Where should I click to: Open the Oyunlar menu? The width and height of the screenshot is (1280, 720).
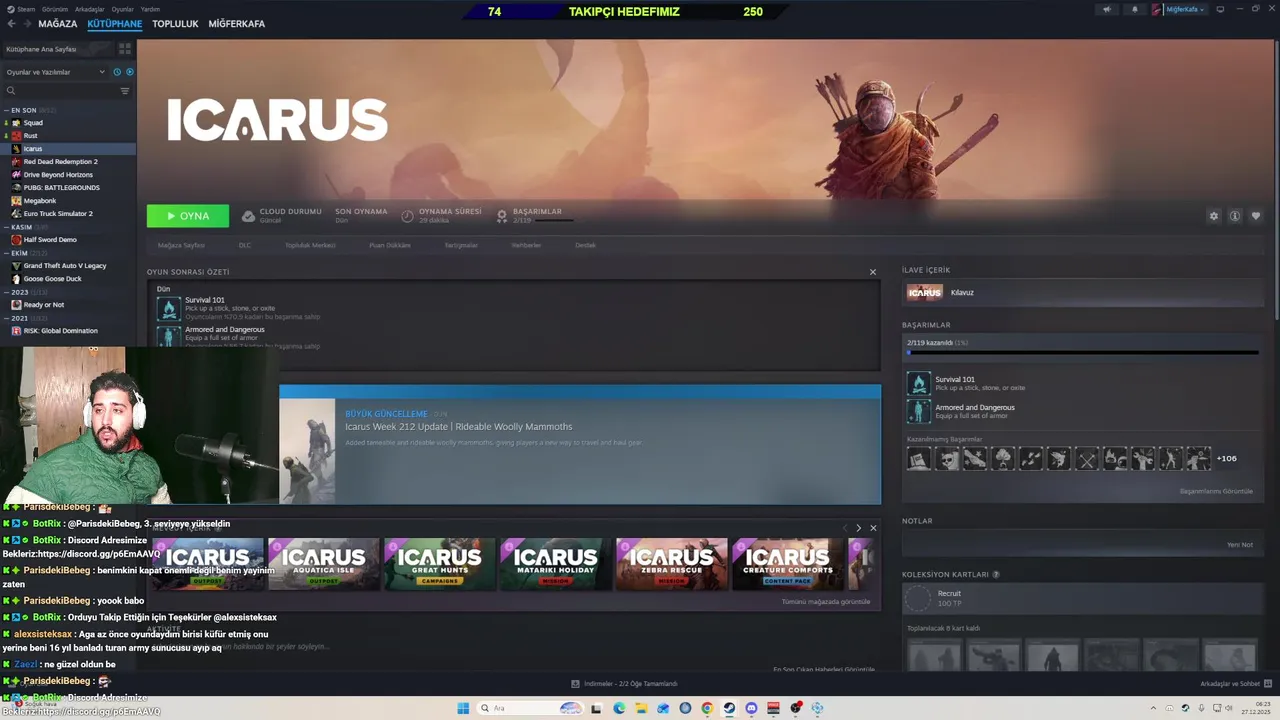122,9
